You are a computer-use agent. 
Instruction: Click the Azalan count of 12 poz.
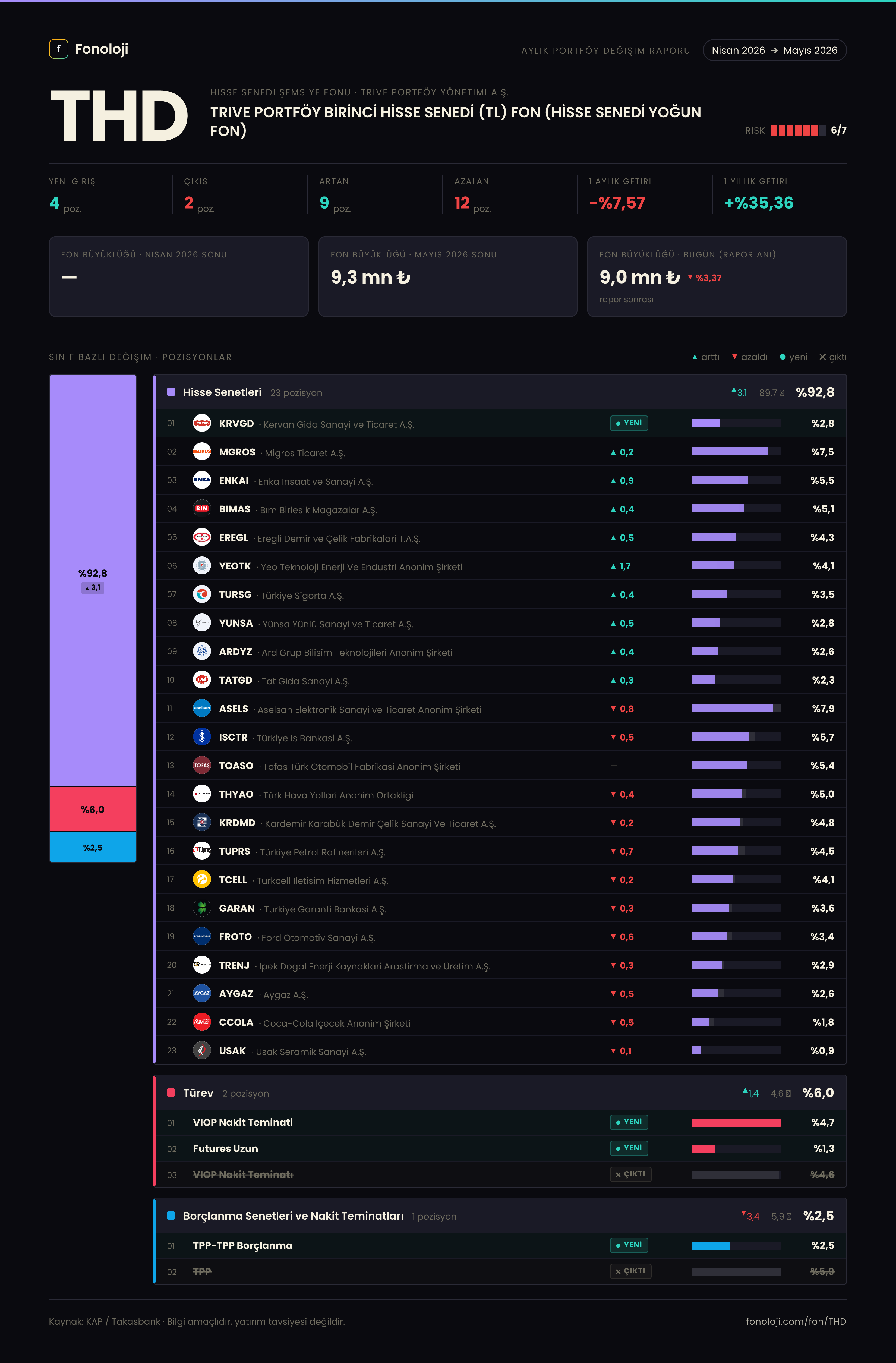tap(473, 203)
